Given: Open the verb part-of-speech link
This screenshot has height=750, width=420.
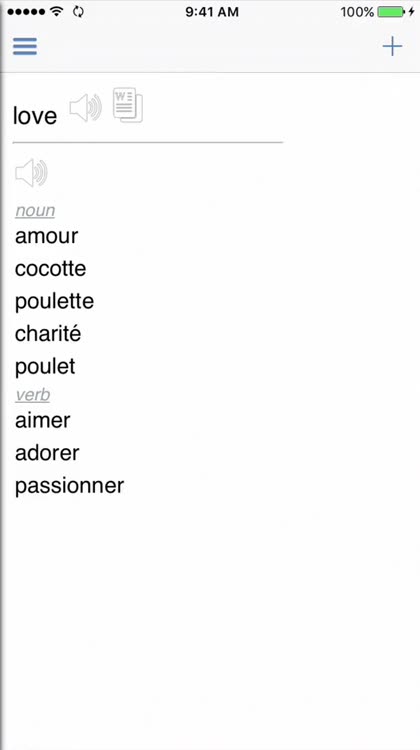Looking at the screenshot, I should click(x=33, y=395).
